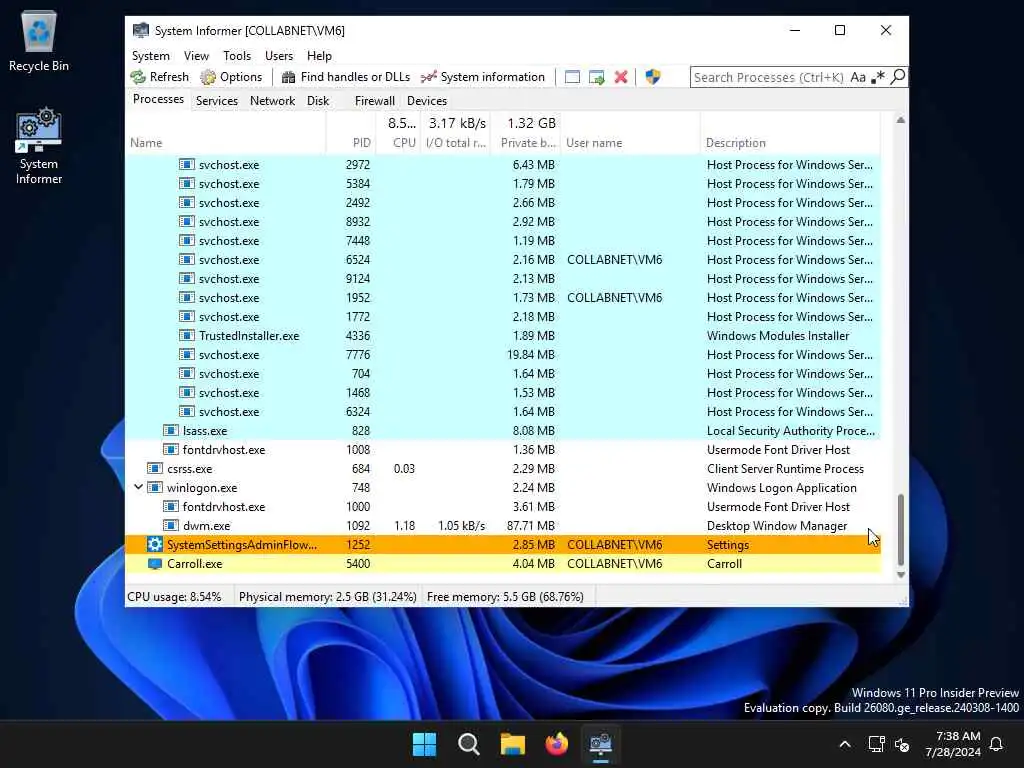Open the Help menu
Screen dimensions: 1024x768
[319, 56]
